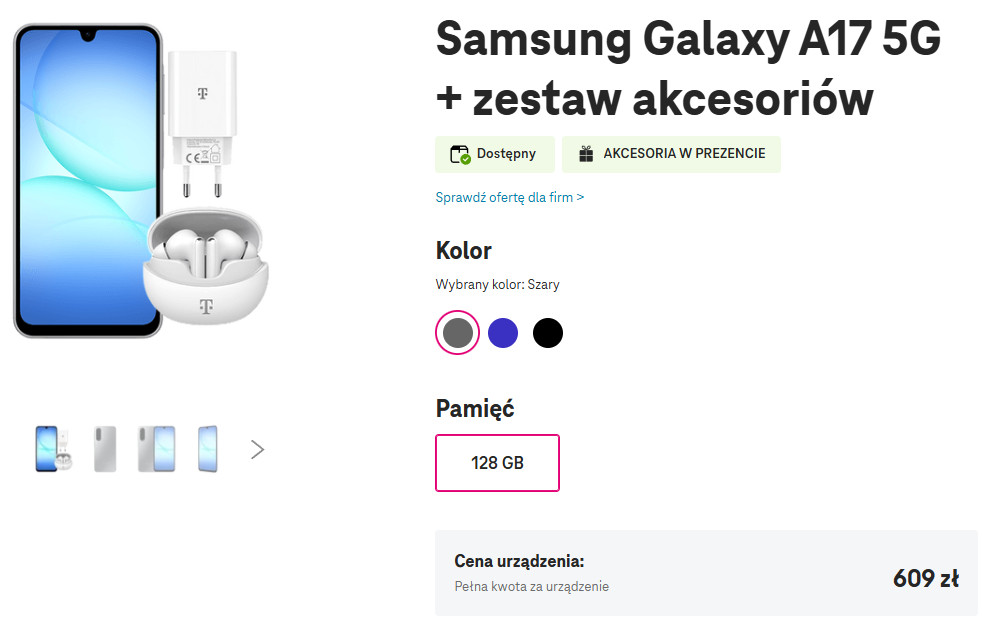This screenshot has height=624, width=989.
Task: Select the 128 GB memory option
Action: click(x=497, y=463)
